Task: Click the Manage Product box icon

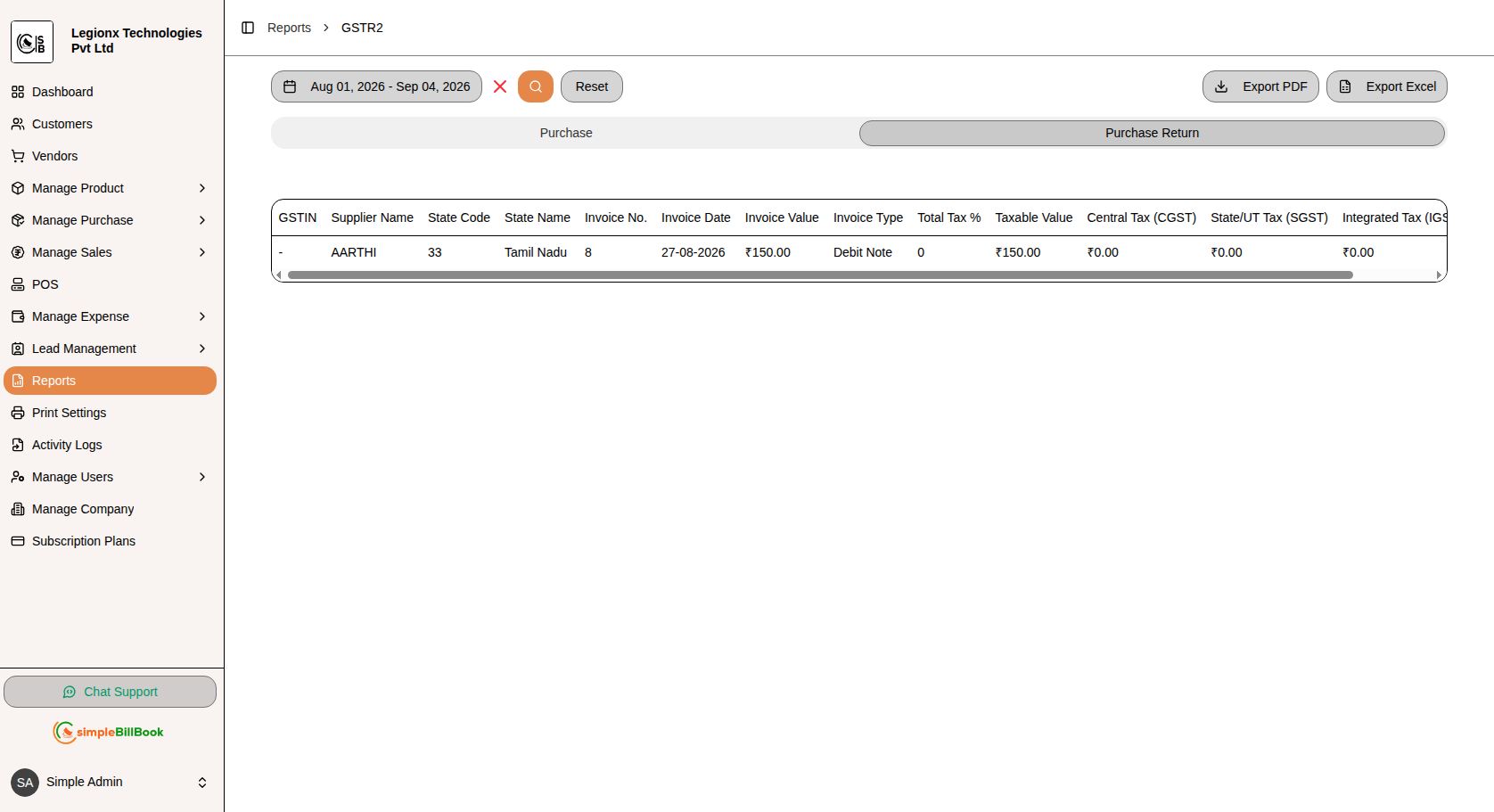Action: click(18, 188)
